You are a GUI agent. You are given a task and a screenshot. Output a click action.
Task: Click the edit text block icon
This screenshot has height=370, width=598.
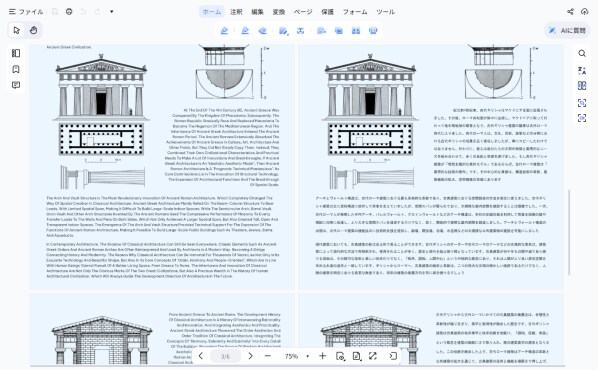[322, 31]
